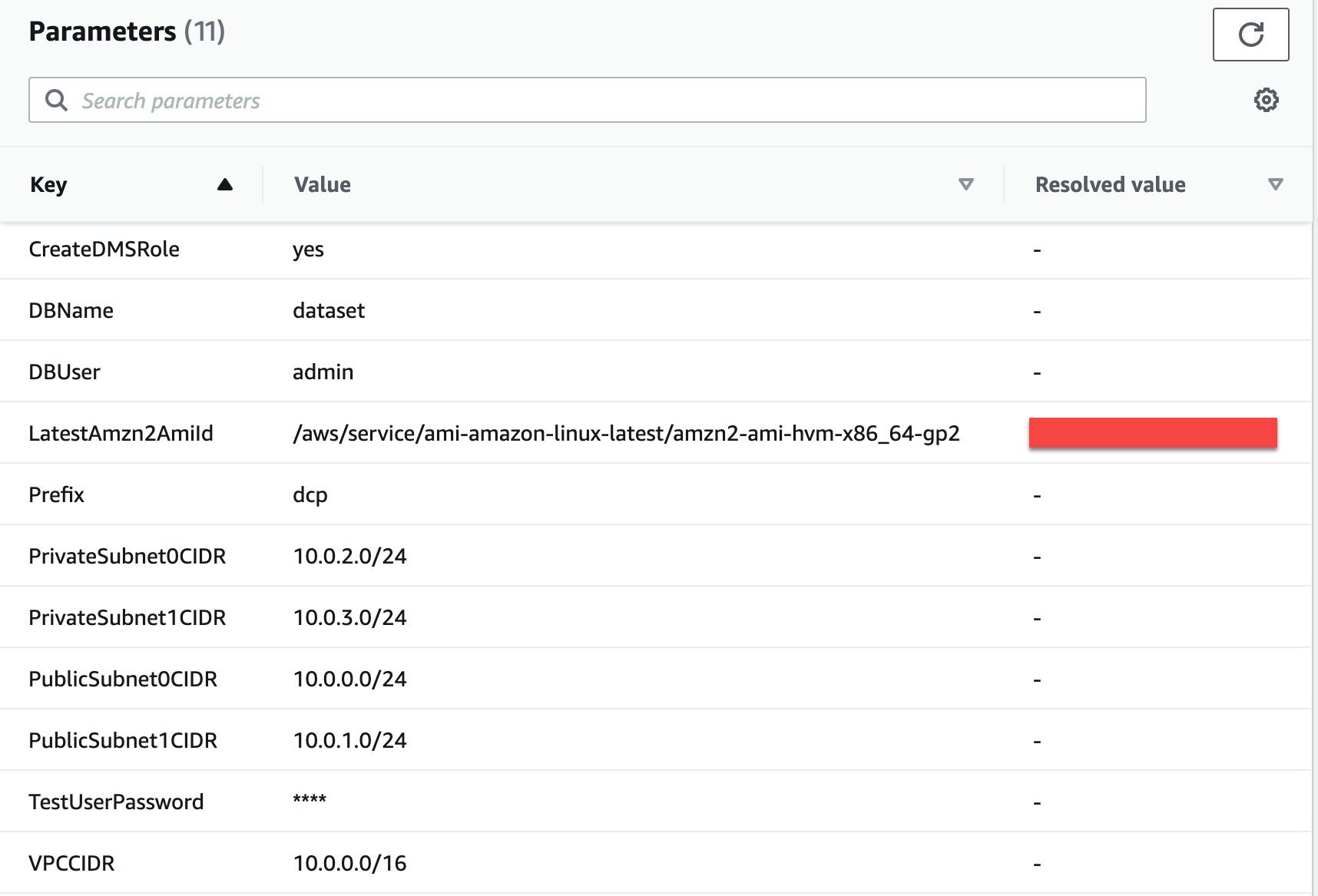Viewport: 1318px width, 896px height.
Task: Click the value 'yes'
Action: point(308,250)
